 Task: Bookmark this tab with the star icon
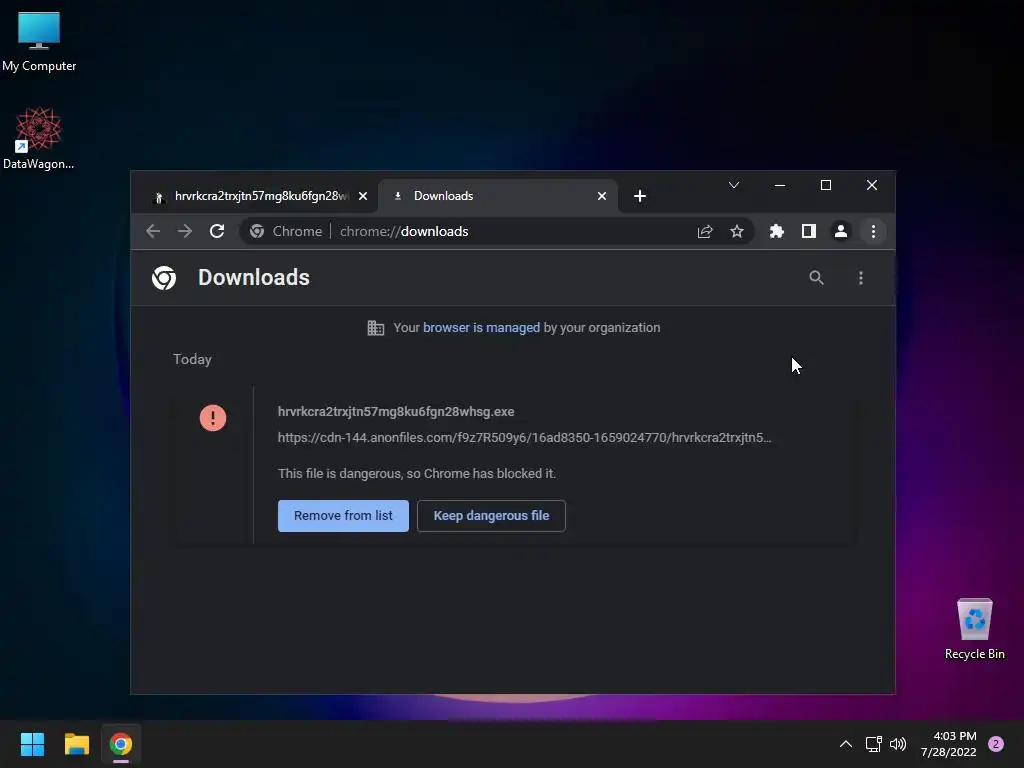pyautogui.click(x=737, y=231)
